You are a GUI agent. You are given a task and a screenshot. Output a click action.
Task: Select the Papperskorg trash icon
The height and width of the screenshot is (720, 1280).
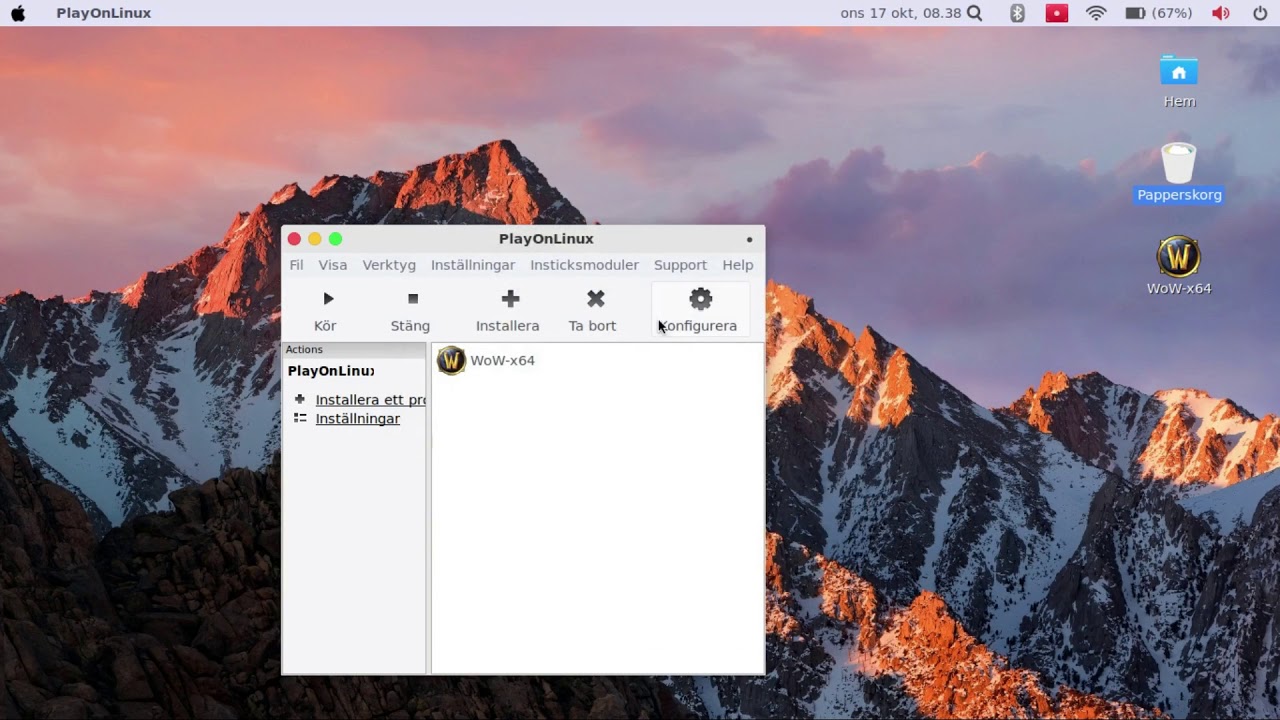click(x=1179, y=164)
